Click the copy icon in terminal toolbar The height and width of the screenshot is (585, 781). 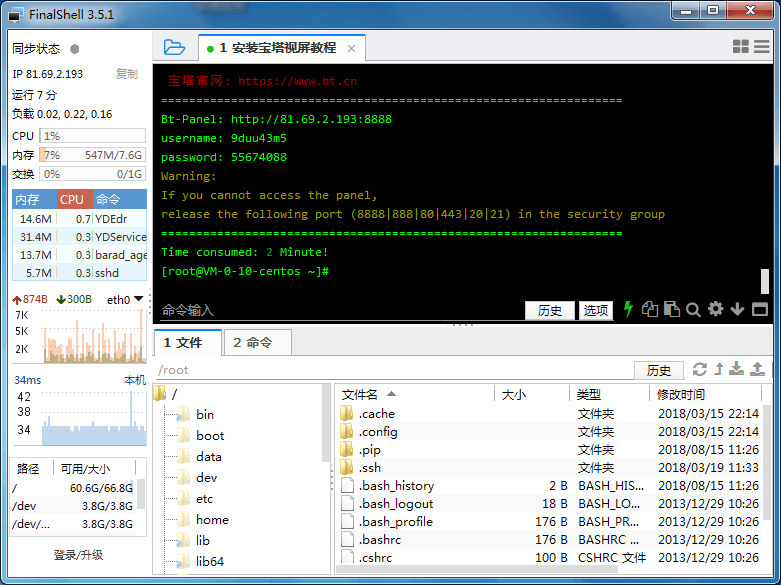(x=651, y=310)
